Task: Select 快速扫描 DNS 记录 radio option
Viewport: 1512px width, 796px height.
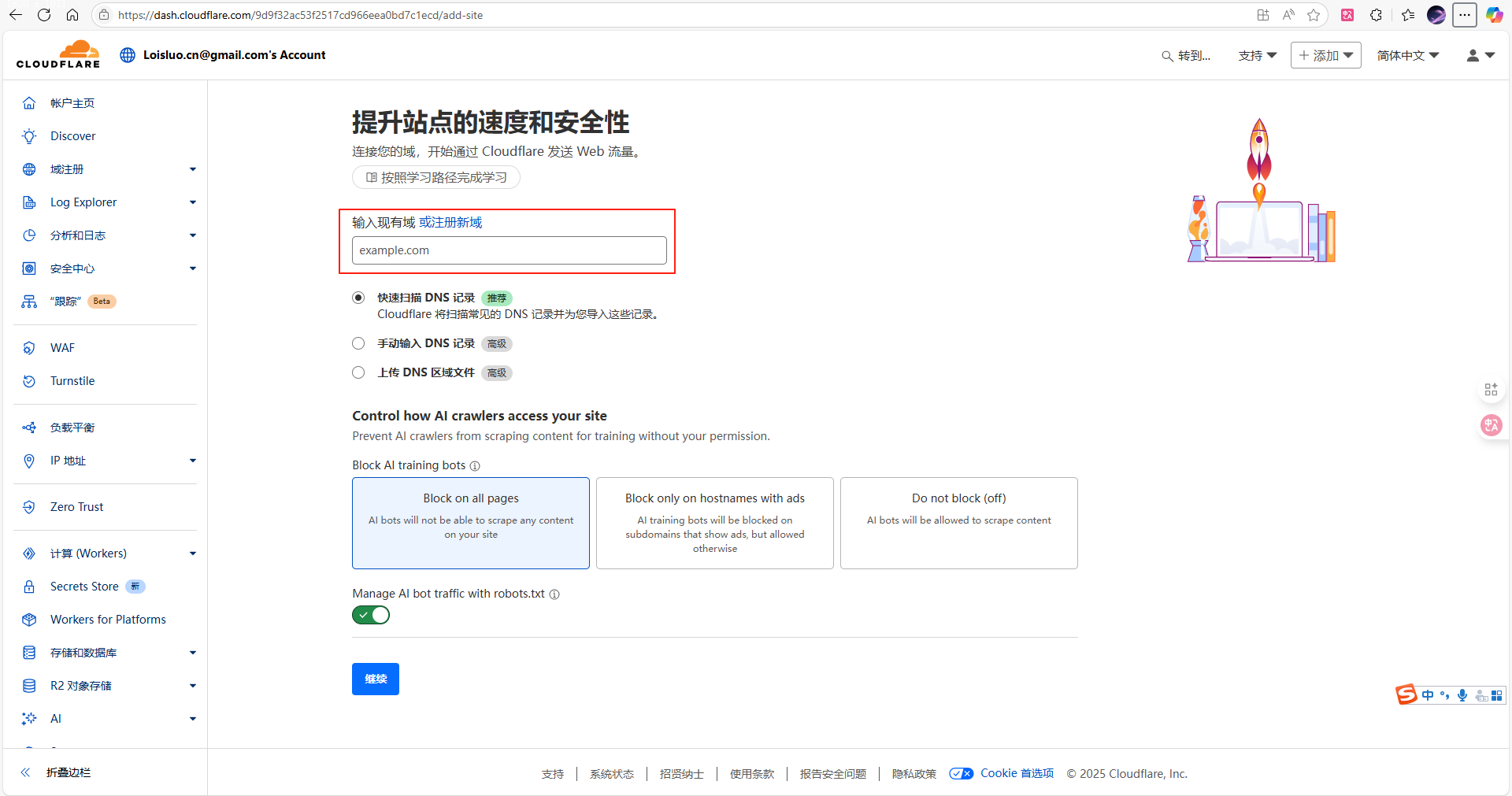Action: pyautogui.click(x=358, y=298)
